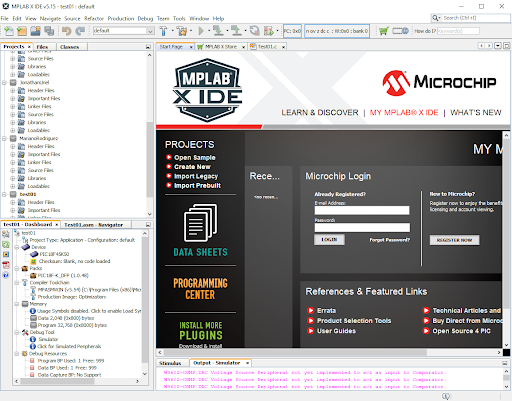Switch to the MPLAB X Store tab
The image size is (512, 401).
tap(221, 47)
